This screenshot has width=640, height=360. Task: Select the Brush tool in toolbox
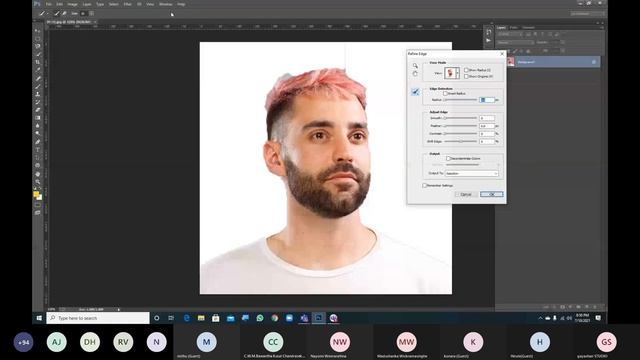coord(38,86)
